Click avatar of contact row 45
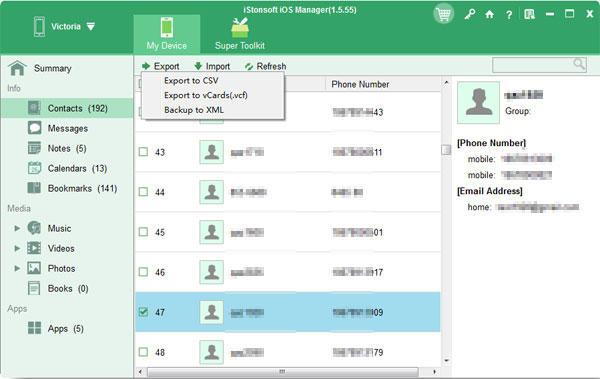 pyautogui.click(x=211, y=232)
